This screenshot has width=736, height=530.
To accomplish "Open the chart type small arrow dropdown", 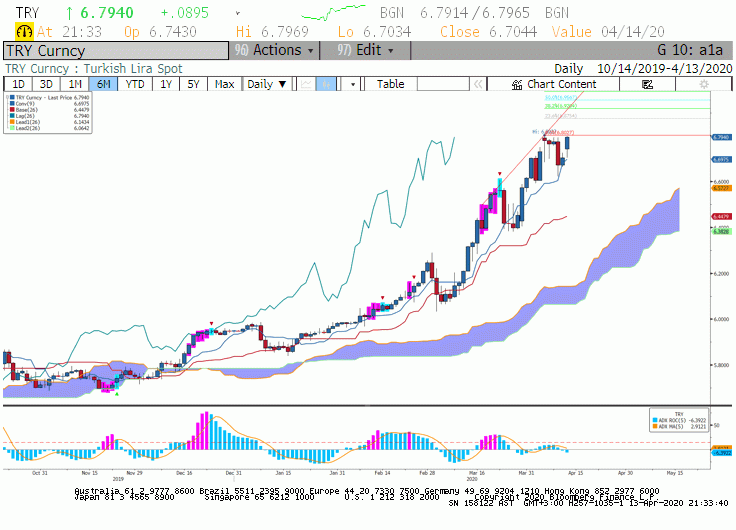I will [x=352, y=84].
